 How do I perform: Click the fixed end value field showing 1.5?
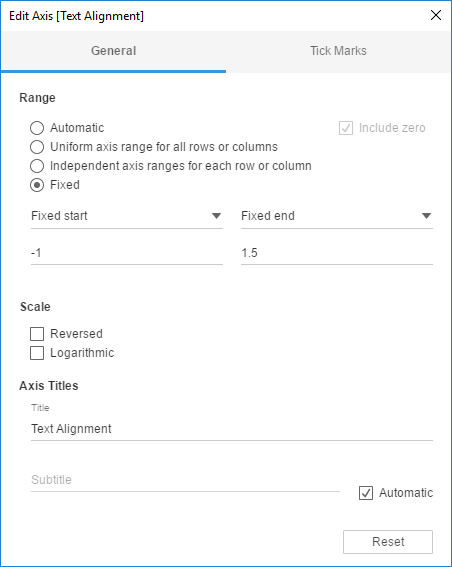click(337, 253)
